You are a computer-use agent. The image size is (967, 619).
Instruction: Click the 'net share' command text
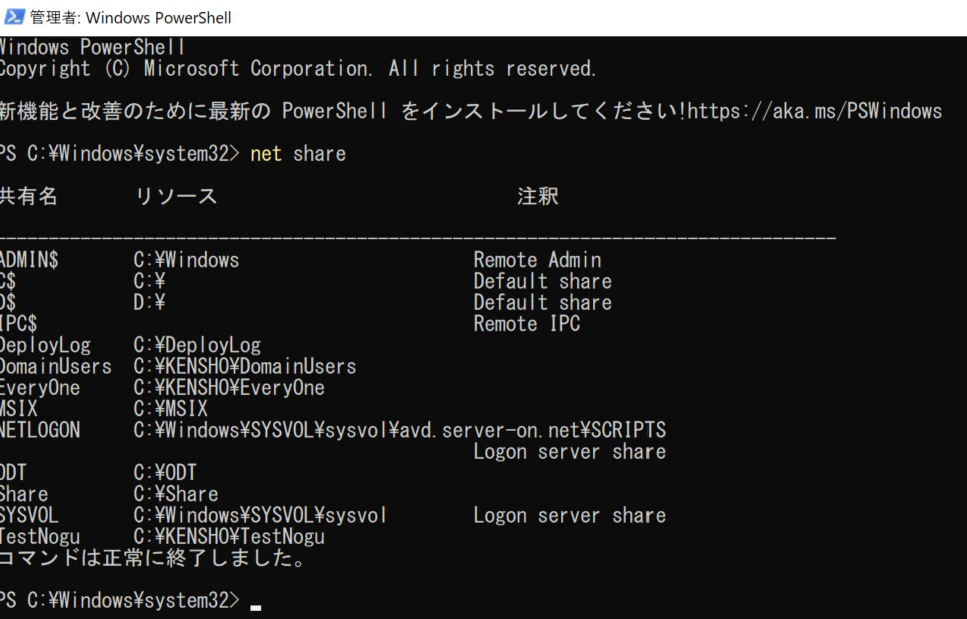point(298,154)
